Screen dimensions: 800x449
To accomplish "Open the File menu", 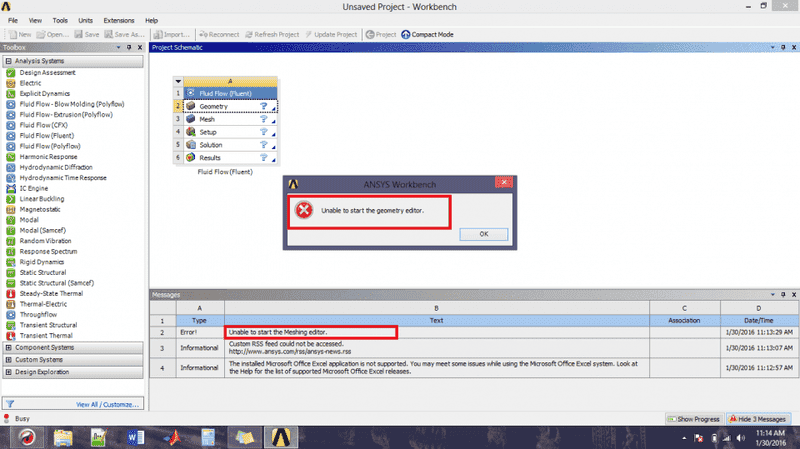I will click(x=13, y=21).
